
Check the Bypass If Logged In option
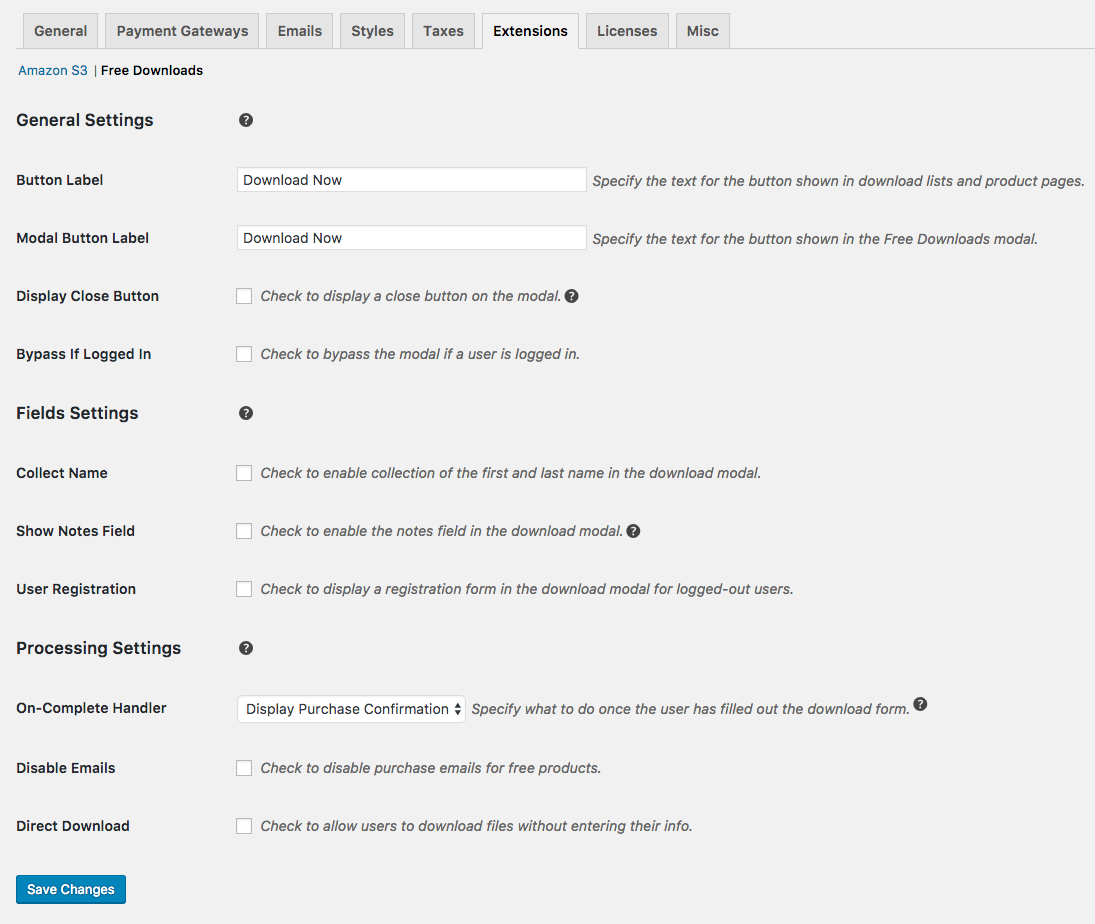pos(244,354)
